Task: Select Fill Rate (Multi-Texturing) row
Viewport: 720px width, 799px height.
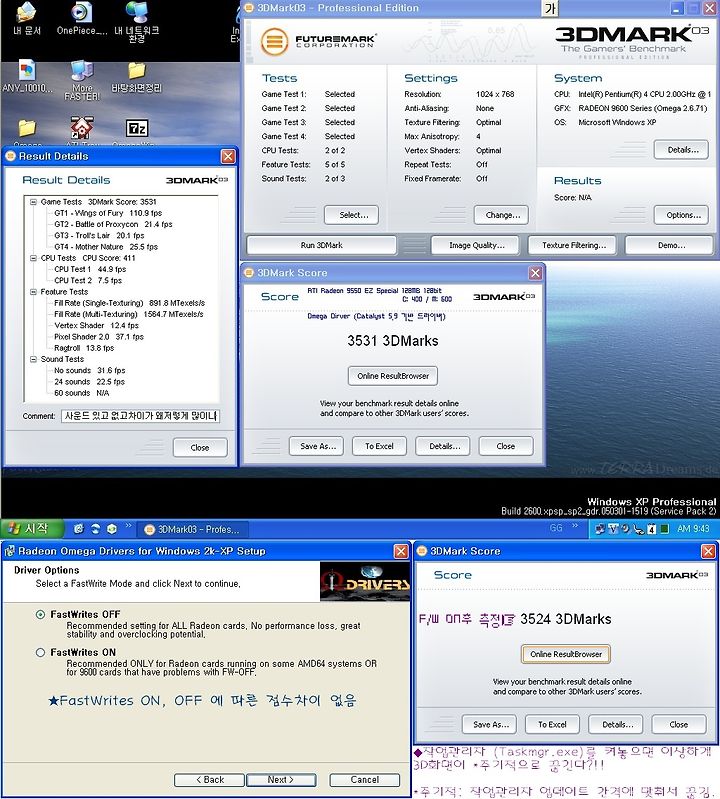Action: pos(128,314)
